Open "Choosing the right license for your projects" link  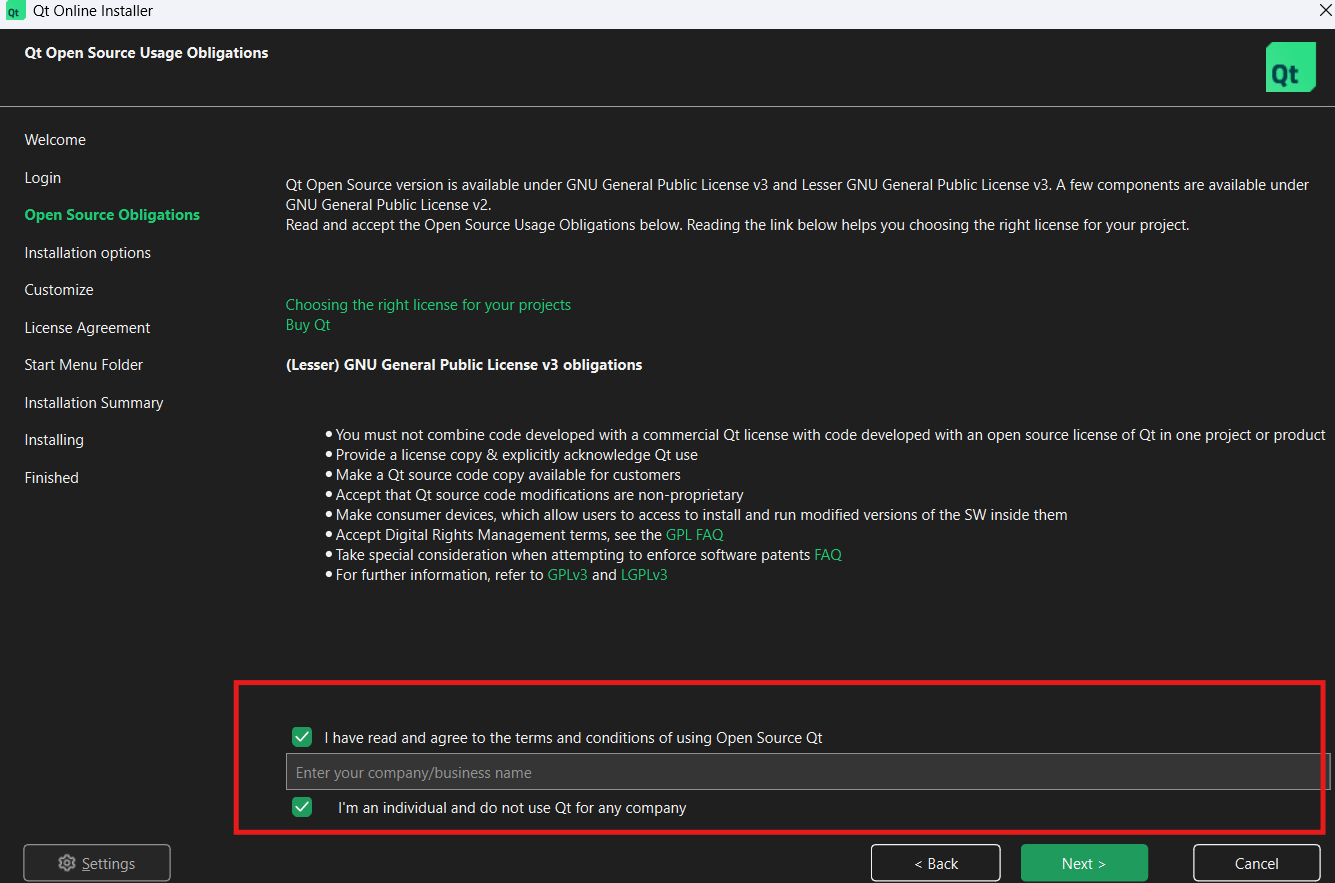(x=428, y=305)
